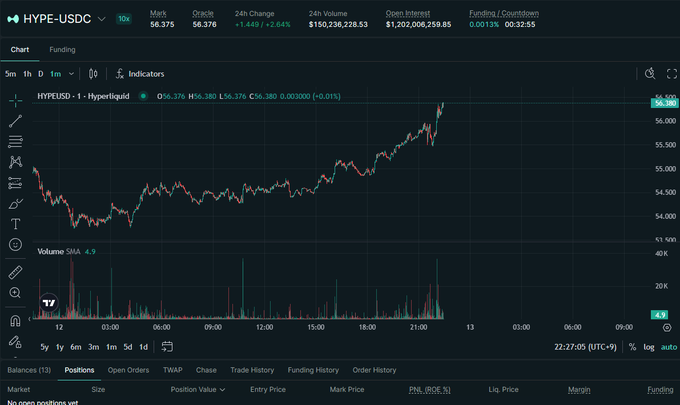
Task: Open the Open Orders tab
Action: click(x=128, y=370)
